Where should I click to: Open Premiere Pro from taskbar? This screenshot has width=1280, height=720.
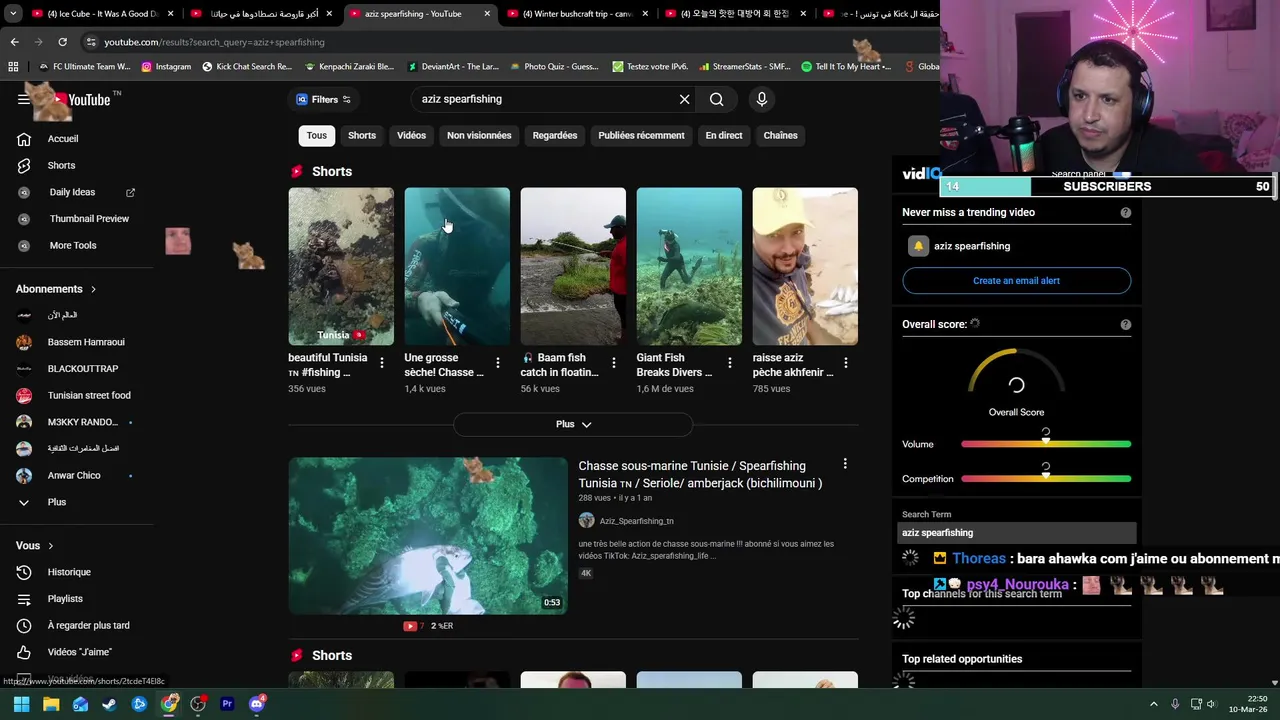[x=227, y=704]
